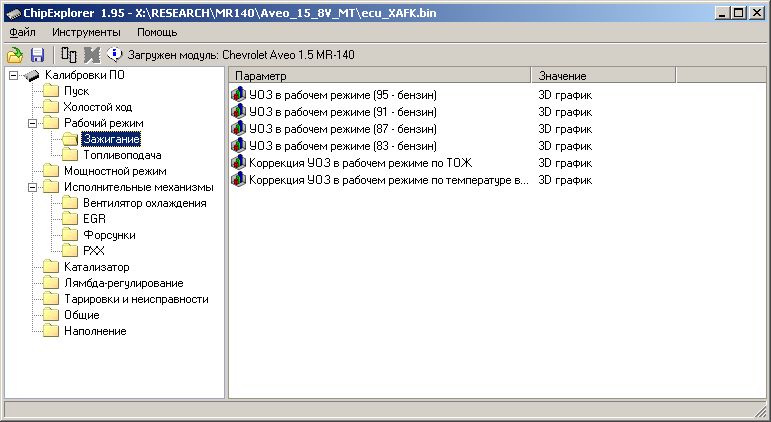
Task: Maximize the ChipExplorer window
Action: [739, 13]
